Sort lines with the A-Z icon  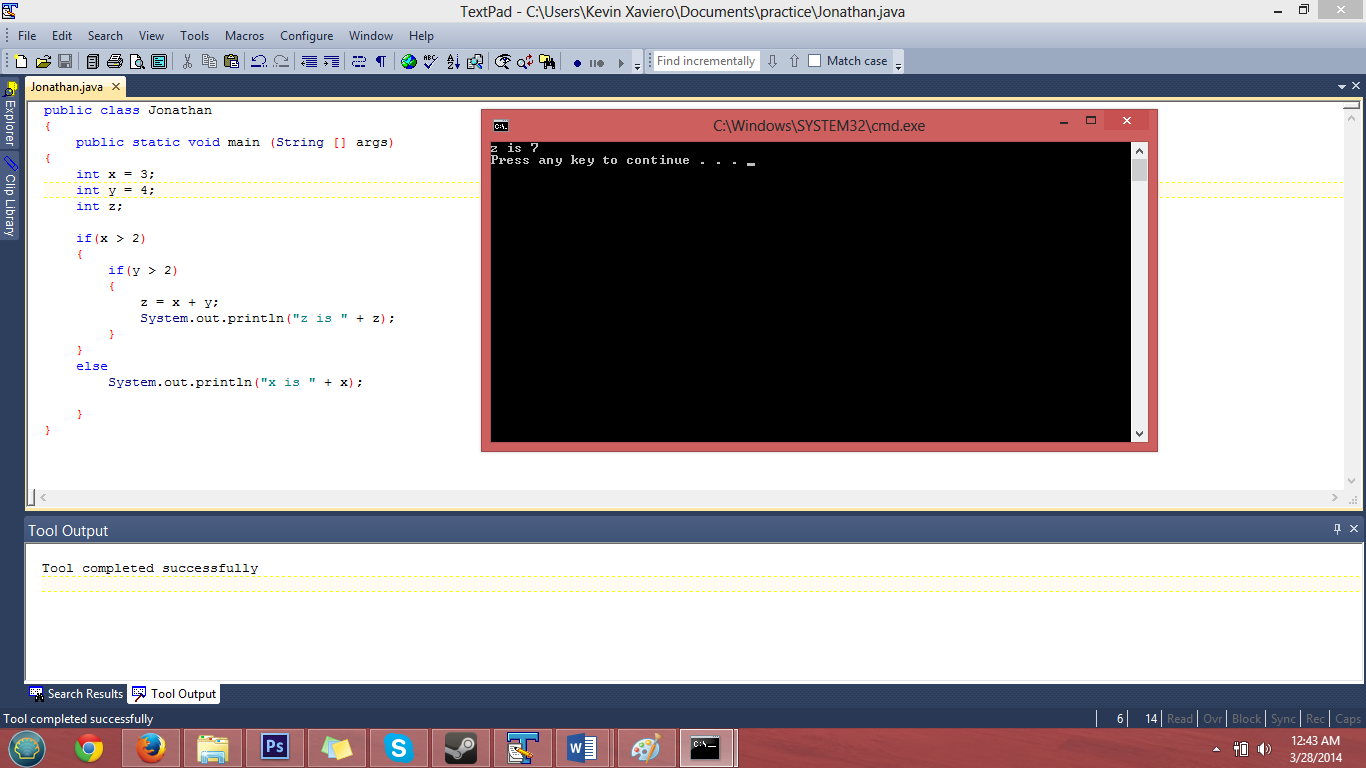(x=453, y=61)
